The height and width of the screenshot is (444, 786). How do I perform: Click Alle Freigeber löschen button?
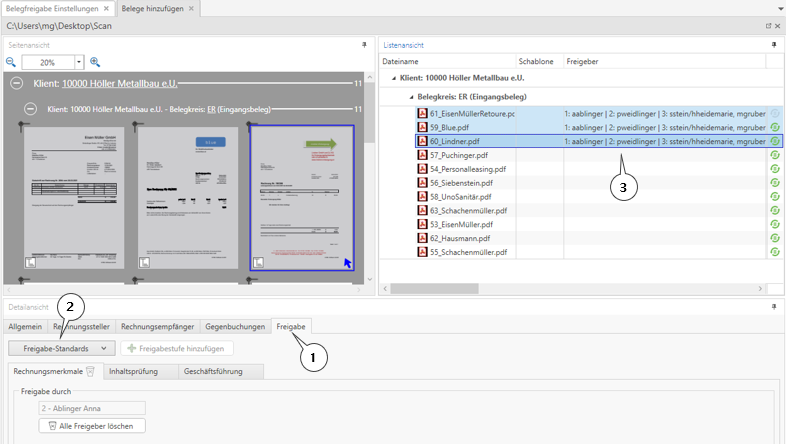[92, 426]
